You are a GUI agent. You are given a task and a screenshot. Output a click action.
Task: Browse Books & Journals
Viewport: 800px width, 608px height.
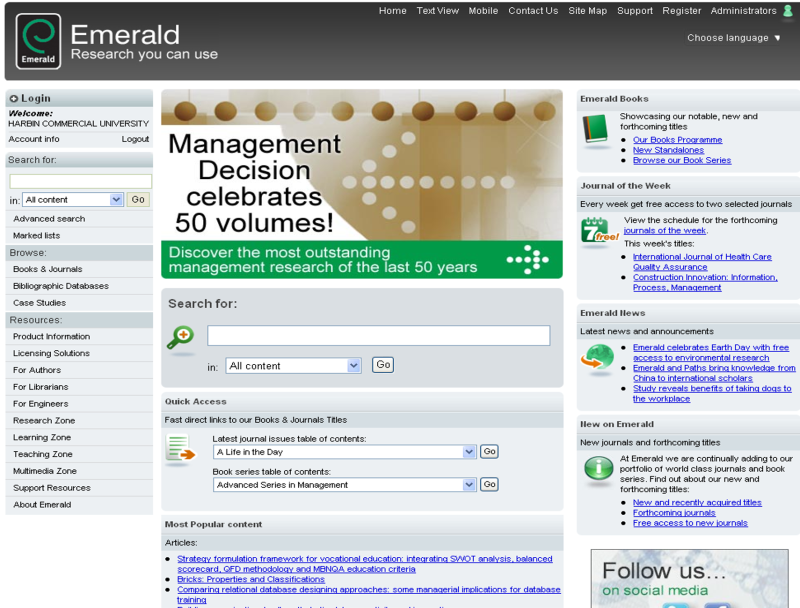click(x=47, y=269)
